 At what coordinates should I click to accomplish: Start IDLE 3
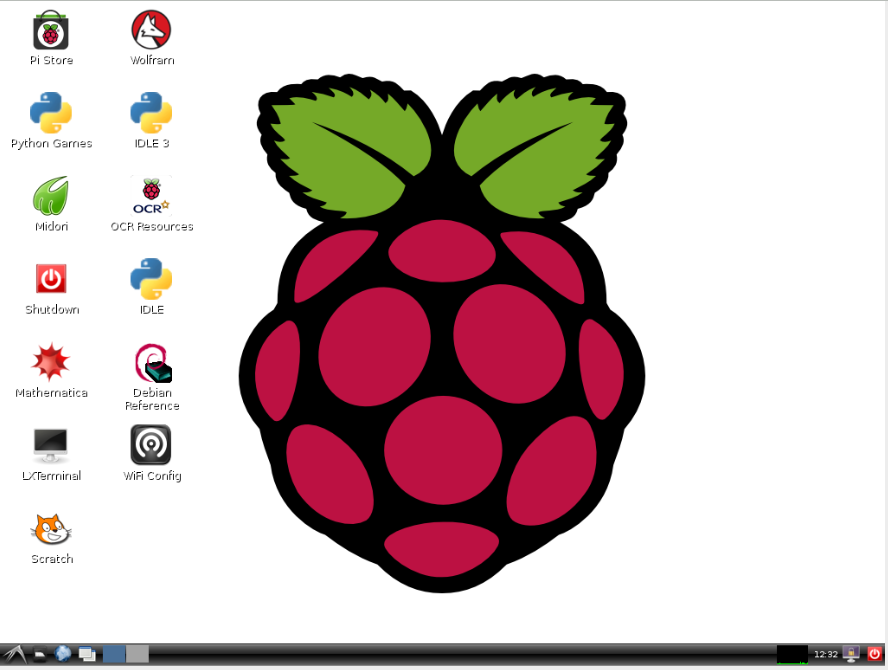point(151,113)
